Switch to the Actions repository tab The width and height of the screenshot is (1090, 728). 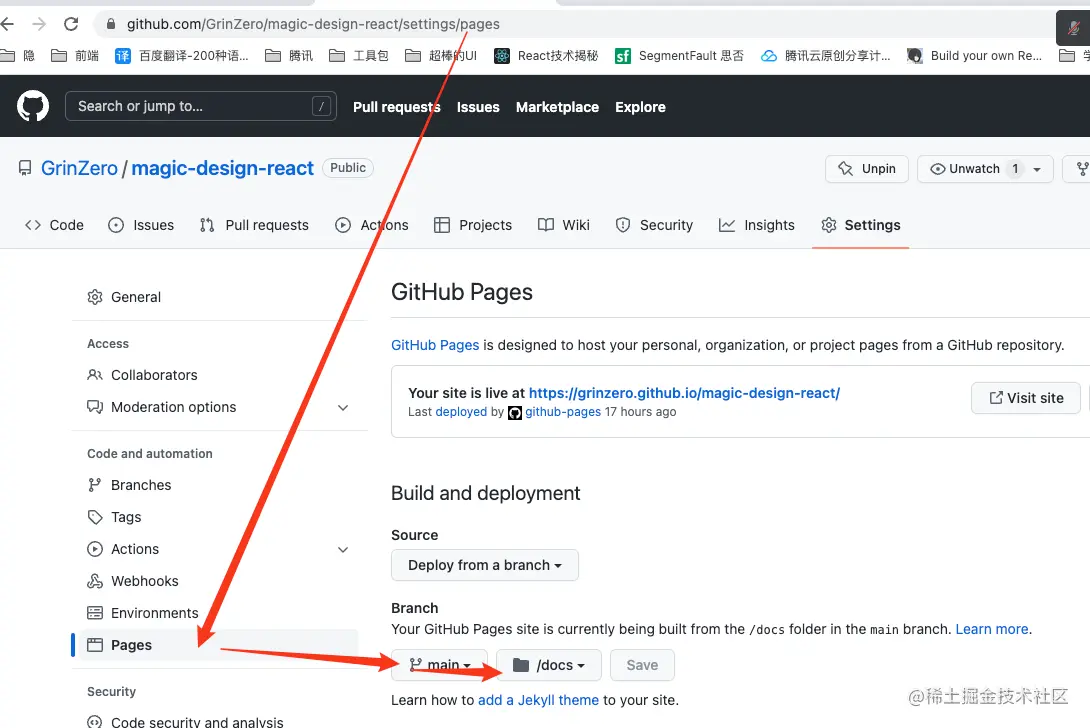coord(372,225)
